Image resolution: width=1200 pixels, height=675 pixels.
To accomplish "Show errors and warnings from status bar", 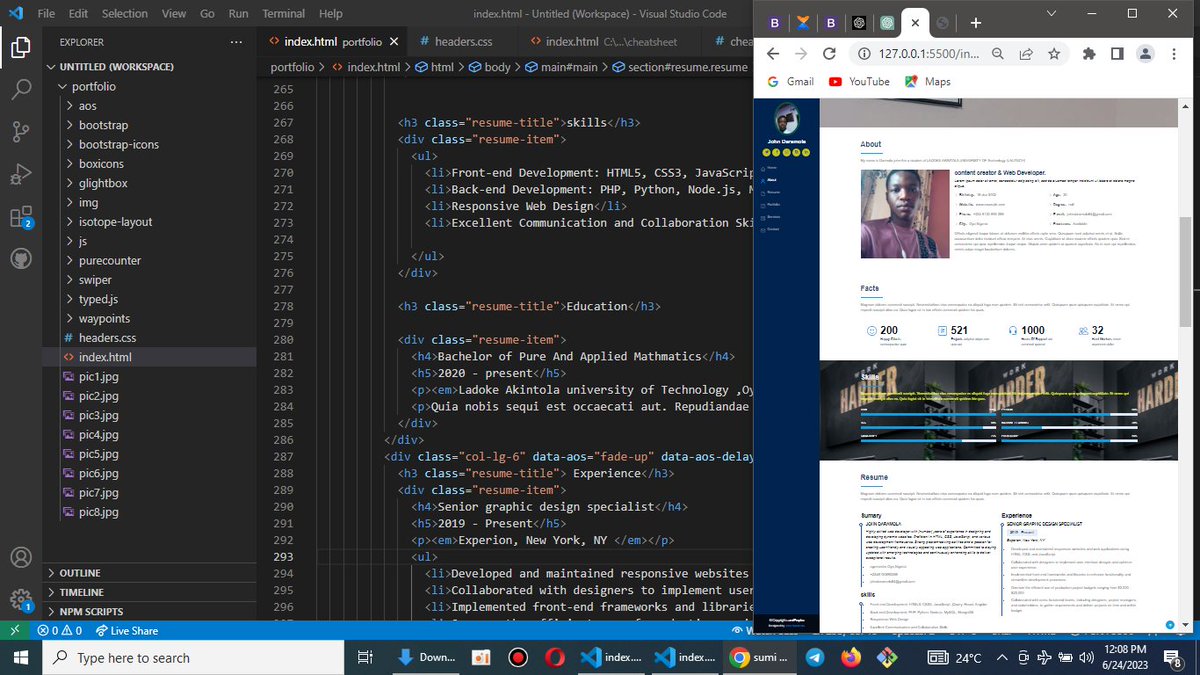I will point(59,631).
